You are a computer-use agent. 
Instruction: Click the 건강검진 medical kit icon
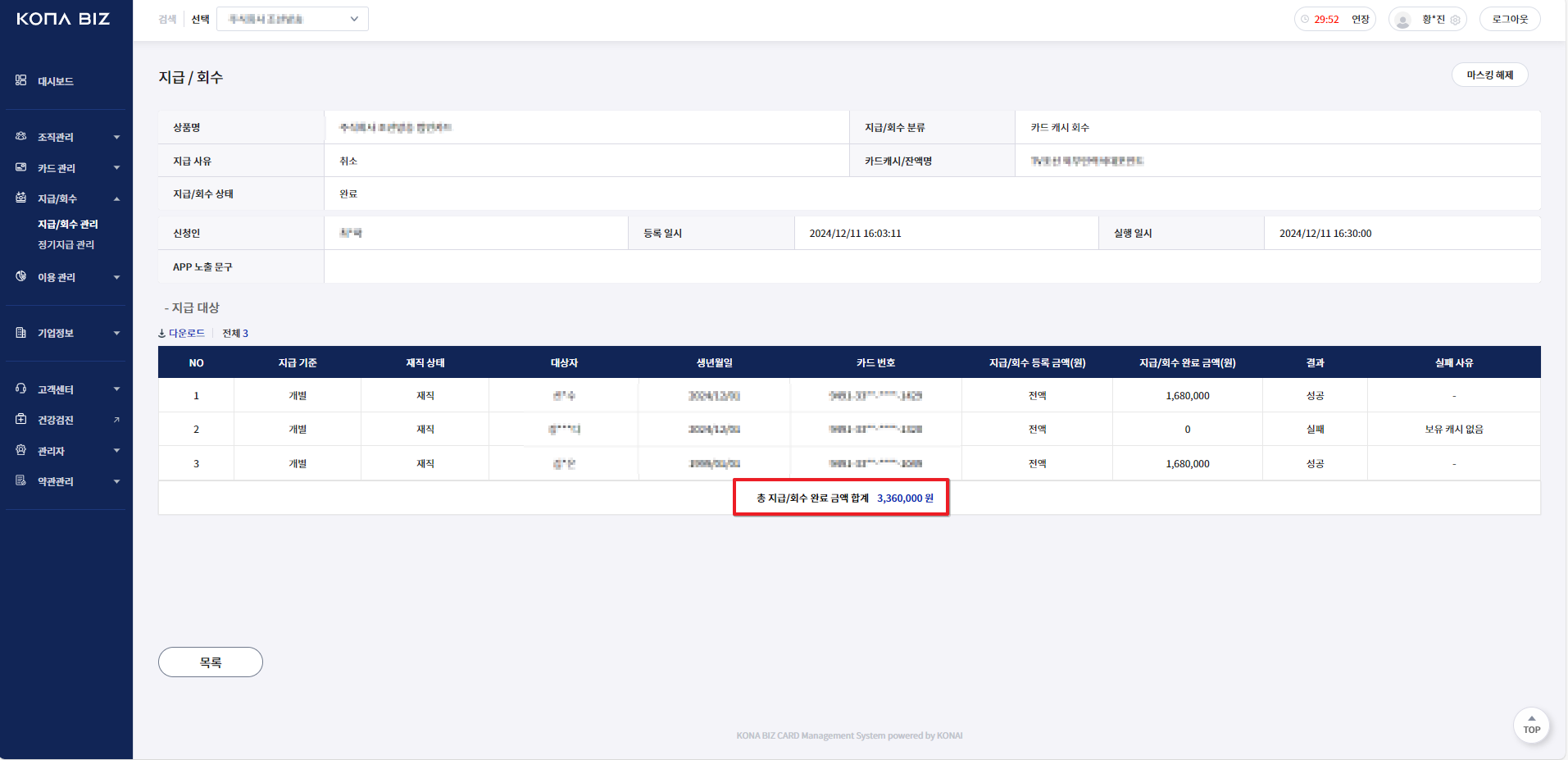(x=21, y=419)
